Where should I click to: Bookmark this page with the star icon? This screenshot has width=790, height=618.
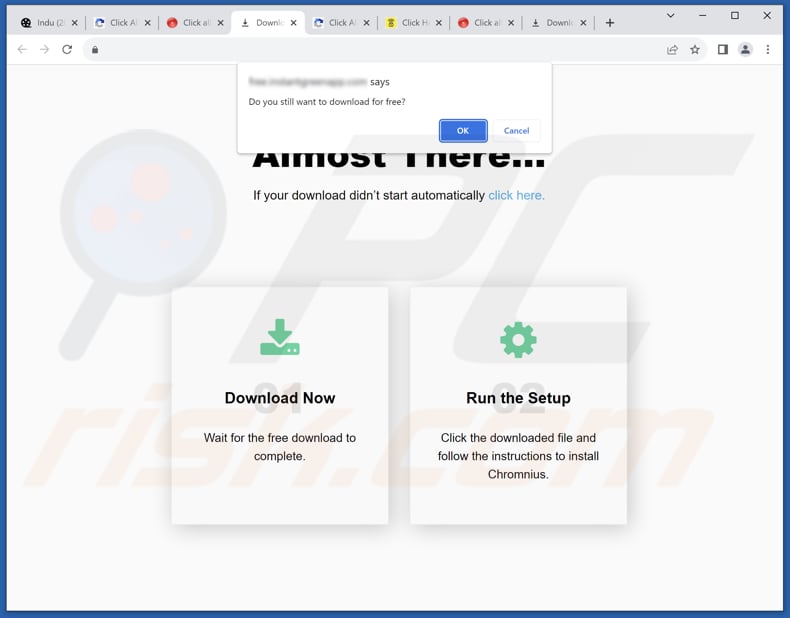695,49
